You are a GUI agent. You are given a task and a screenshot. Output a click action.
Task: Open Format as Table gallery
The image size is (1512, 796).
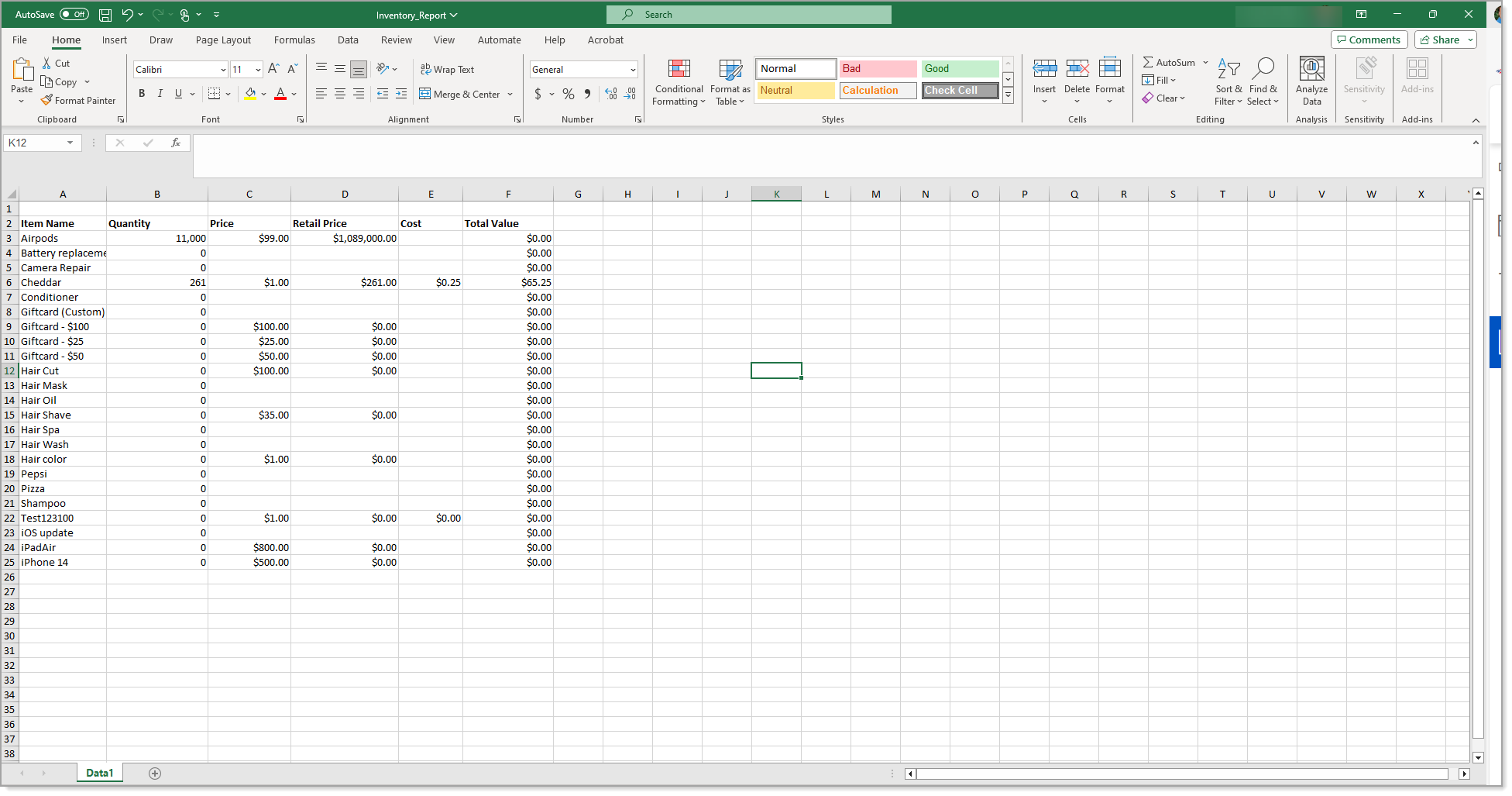(x=730, y=82)
